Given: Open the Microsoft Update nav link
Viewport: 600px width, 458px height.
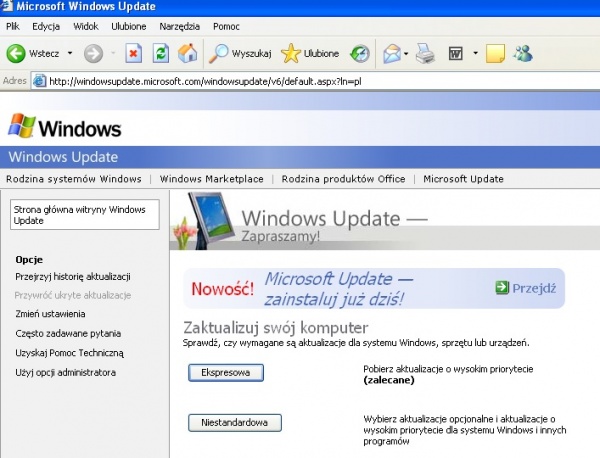Looking at the screenshot, I should point(463,179).
